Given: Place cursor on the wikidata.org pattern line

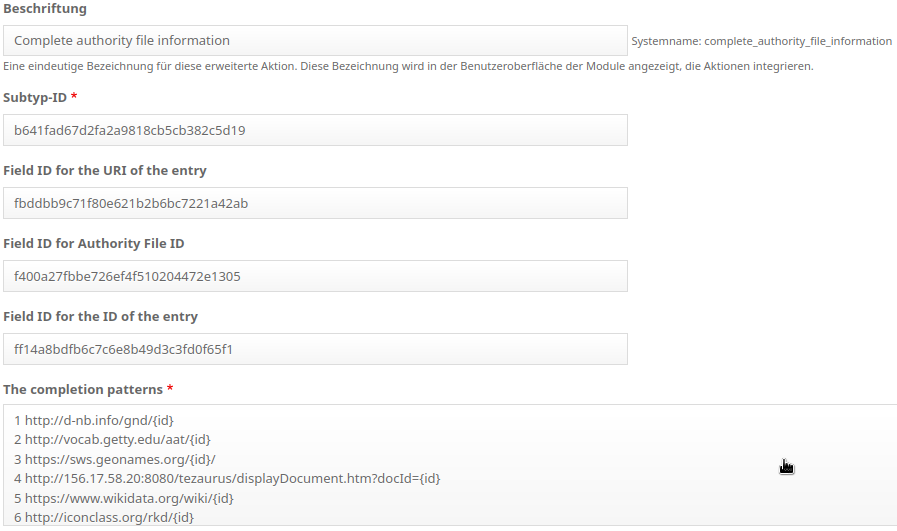Looking at the screenshot, I should click(x=124, y=498).
